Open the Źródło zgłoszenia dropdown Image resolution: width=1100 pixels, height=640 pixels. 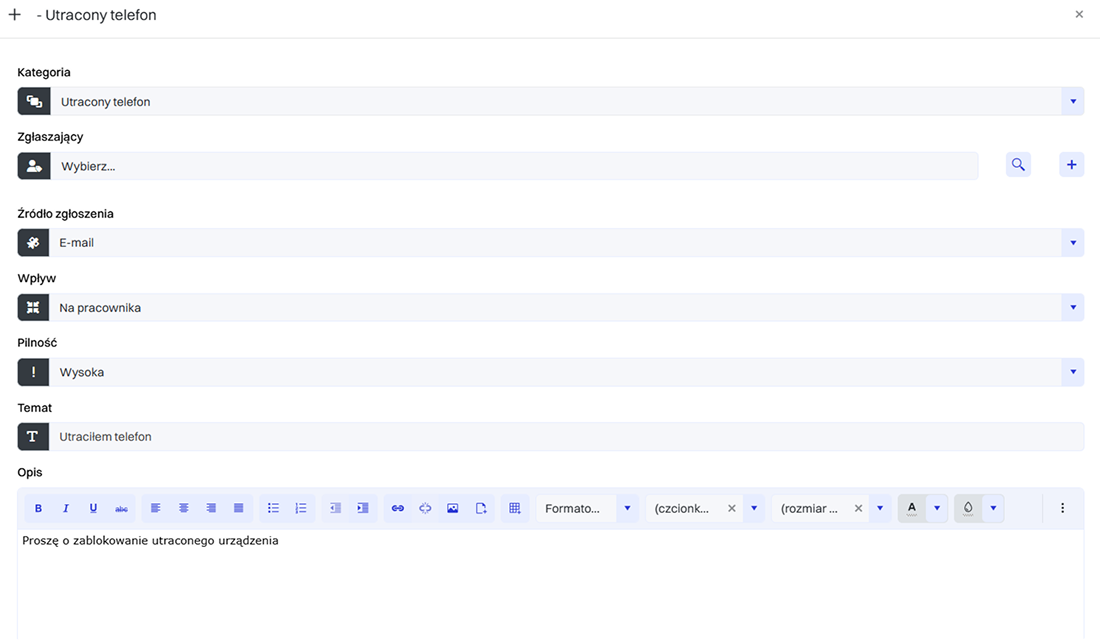click(x=1072, y=243)
